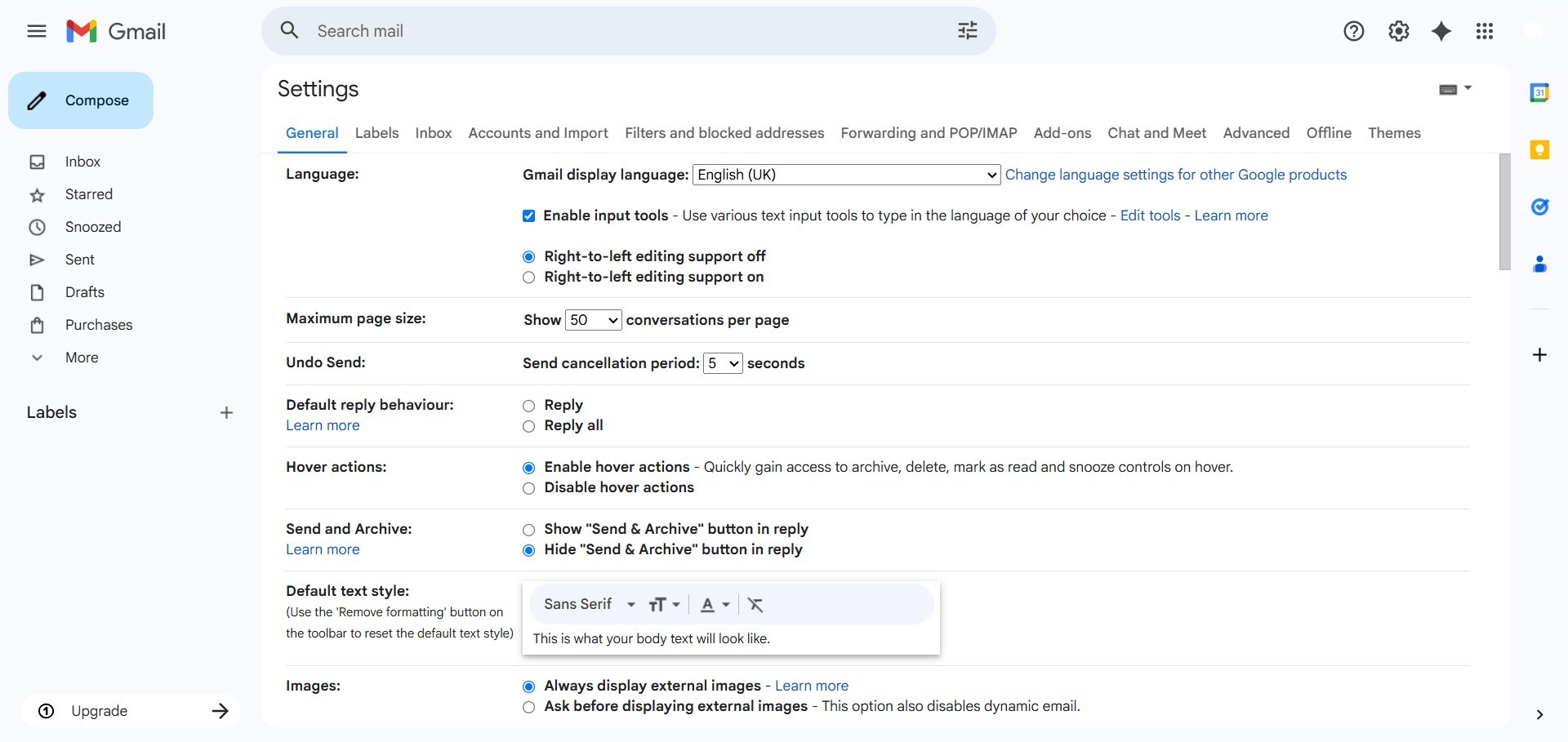The height and width of the screenshot is (742, 1568).
Task: Click the create new label plus icon
Action: coord(226,413)
